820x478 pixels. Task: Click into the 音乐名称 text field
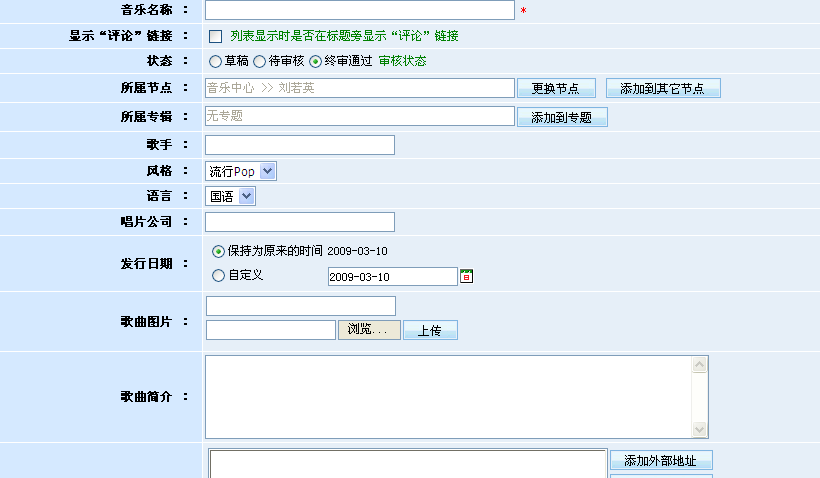pos(359,10)
